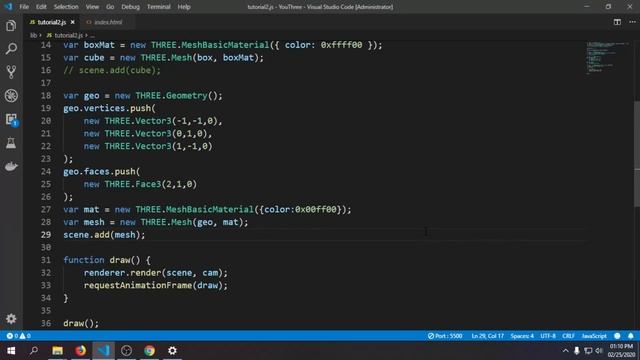Click the round clock-like taskbar app icon
This screenshot has width=640, height=360.
click(x=127, y=351)
